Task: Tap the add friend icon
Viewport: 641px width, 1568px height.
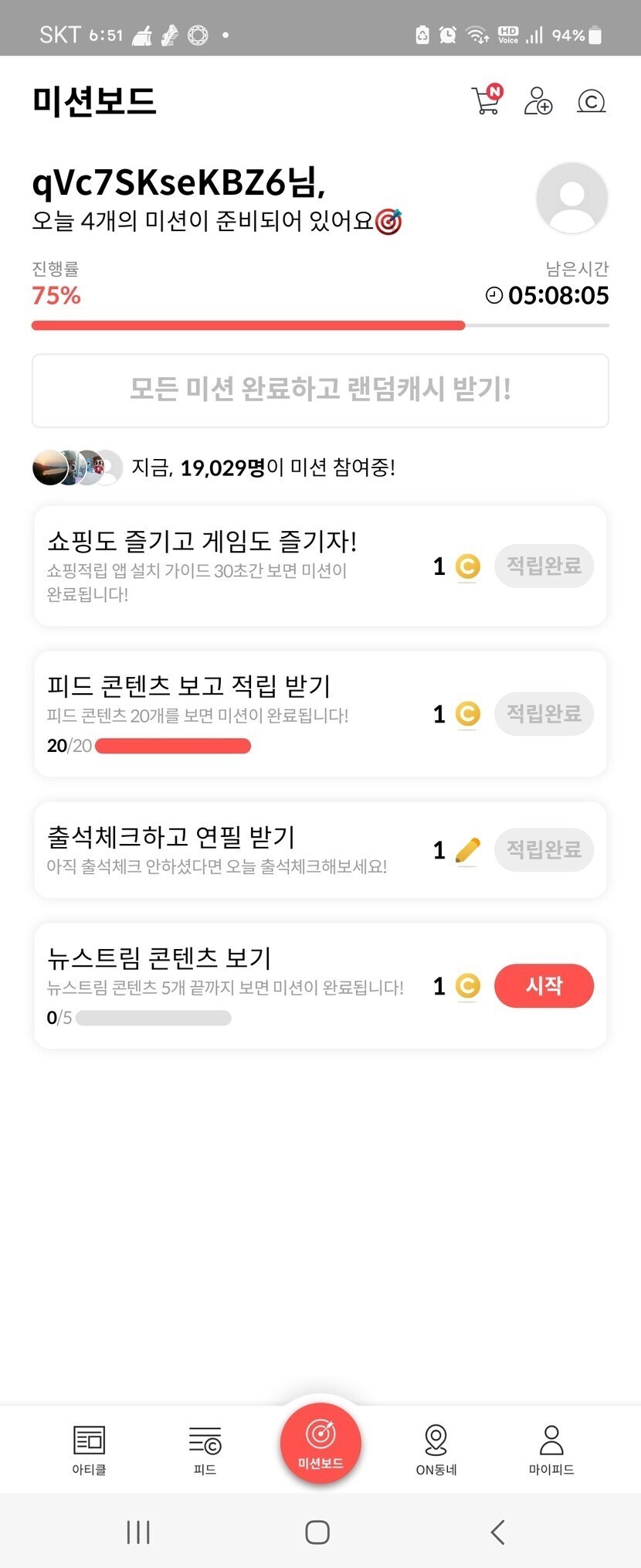Action: pyautogui.click(x=538, y=101)
